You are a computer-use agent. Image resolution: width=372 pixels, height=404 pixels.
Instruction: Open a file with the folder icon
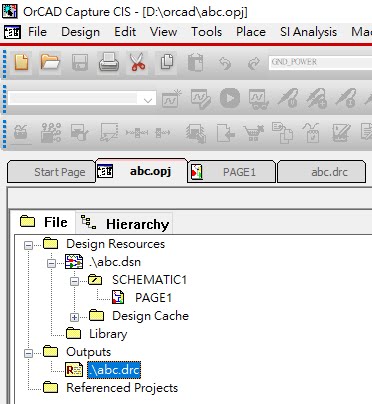[x=50, y=62]
